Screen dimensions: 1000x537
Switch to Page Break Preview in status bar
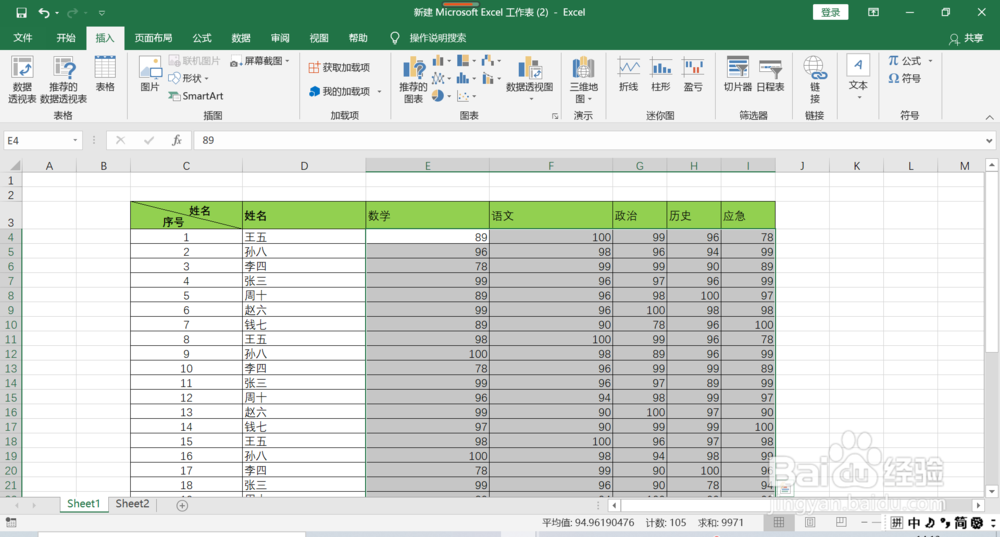[841, 522]
